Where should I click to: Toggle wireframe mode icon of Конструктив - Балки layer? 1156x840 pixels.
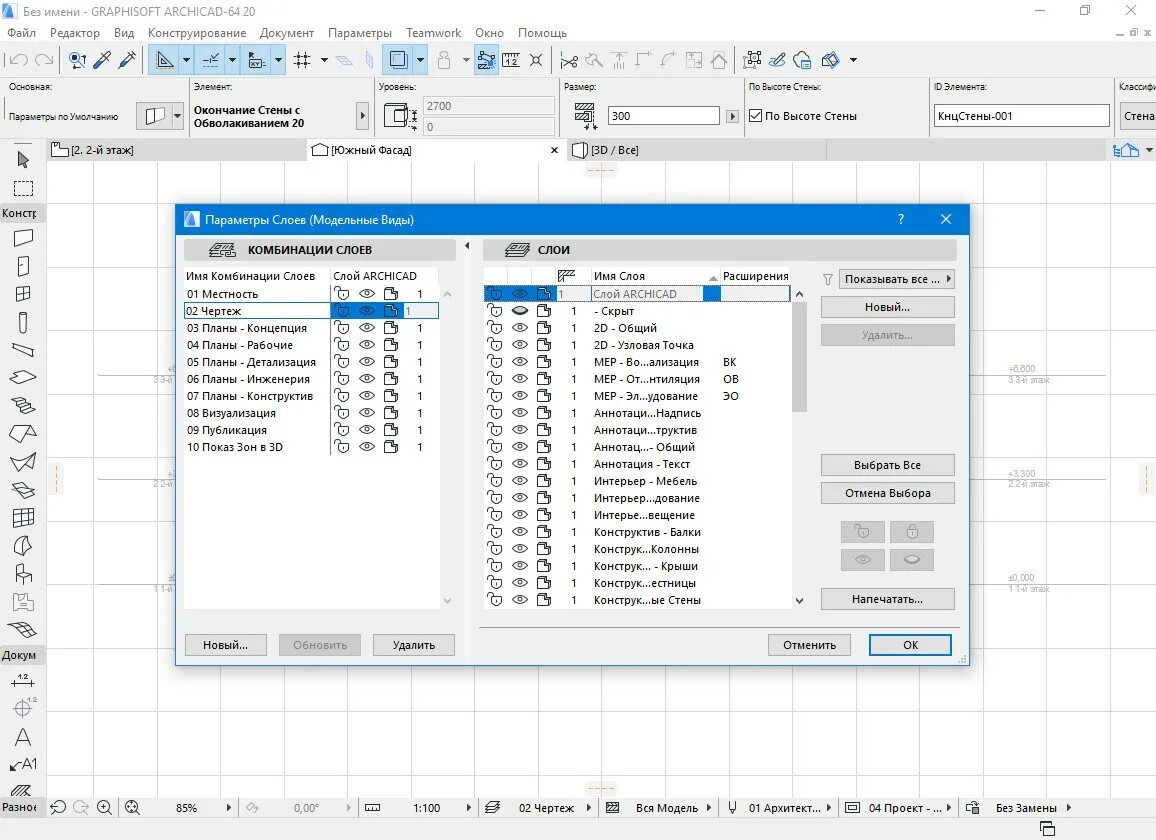click(544, 532)
